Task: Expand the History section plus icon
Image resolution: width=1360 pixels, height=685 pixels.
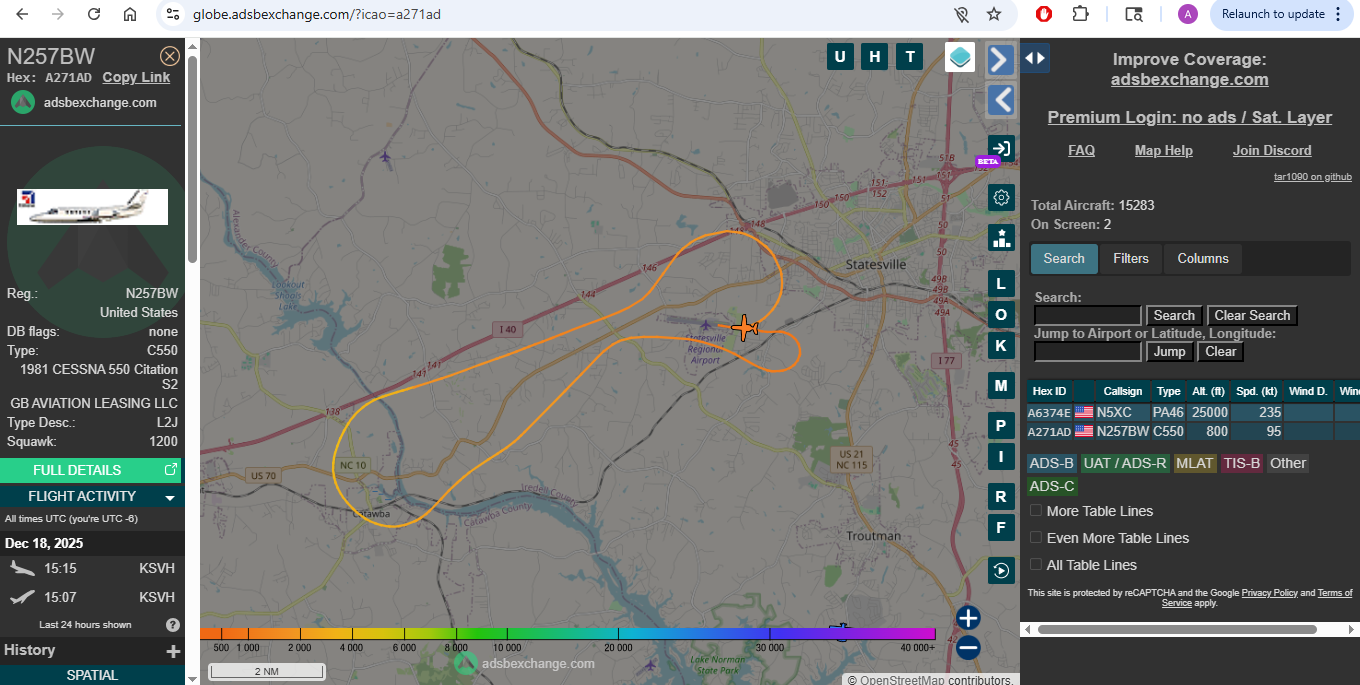Action: (173, 651)
